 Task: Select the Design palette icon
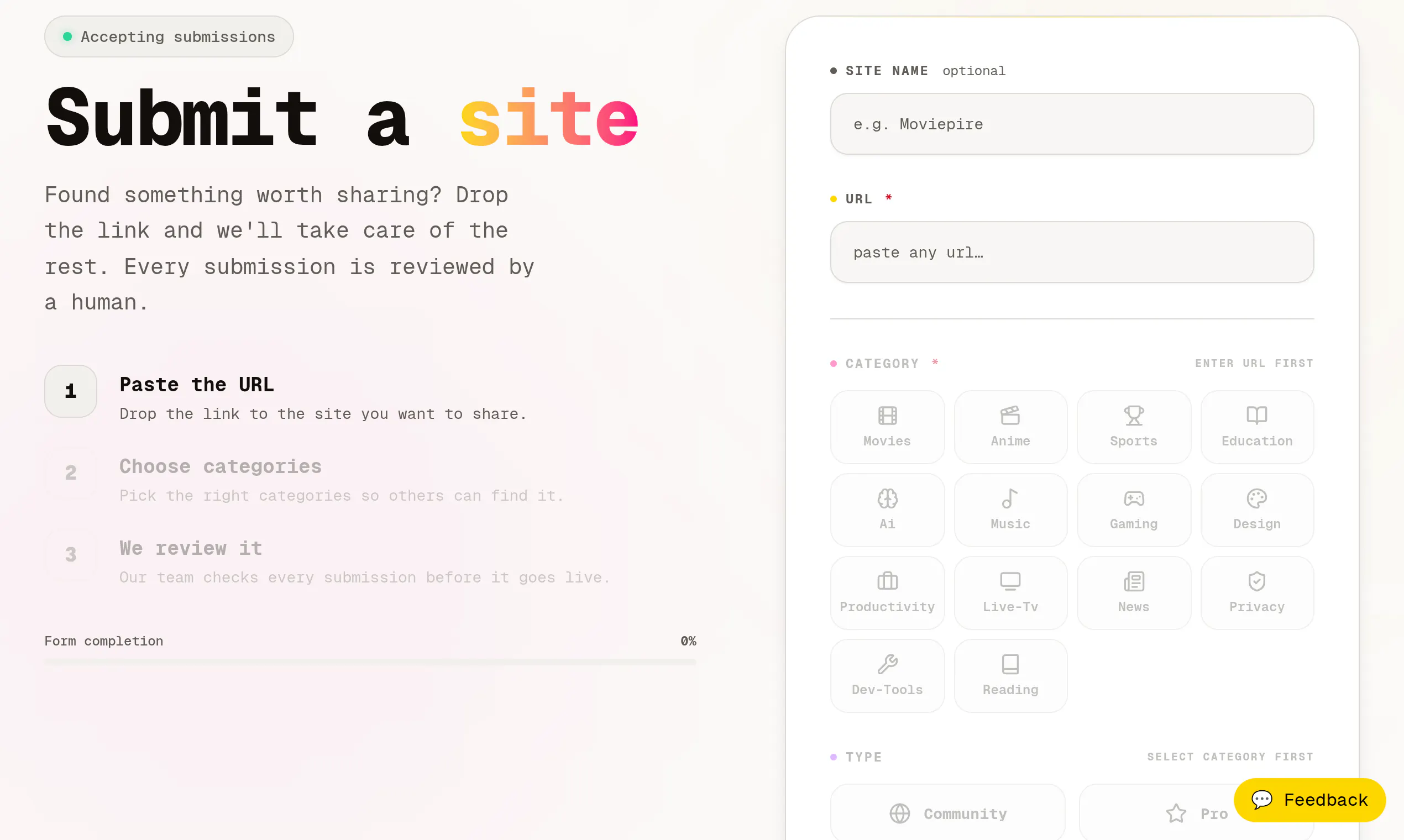pyautogui.click(x=1257, y=498)
